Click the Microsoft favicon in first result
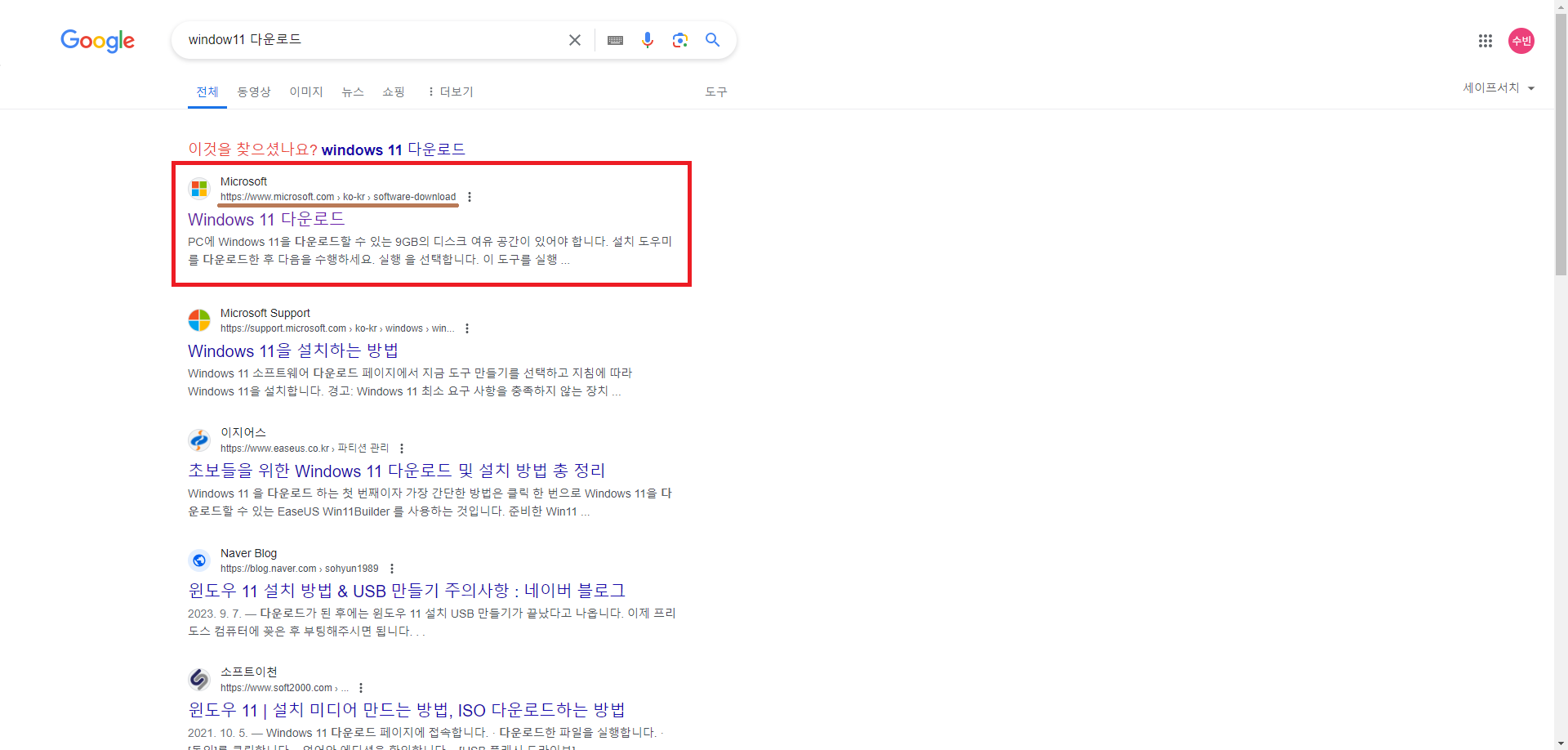Viewport: 1568px width, 750px height. click(199, 189)
